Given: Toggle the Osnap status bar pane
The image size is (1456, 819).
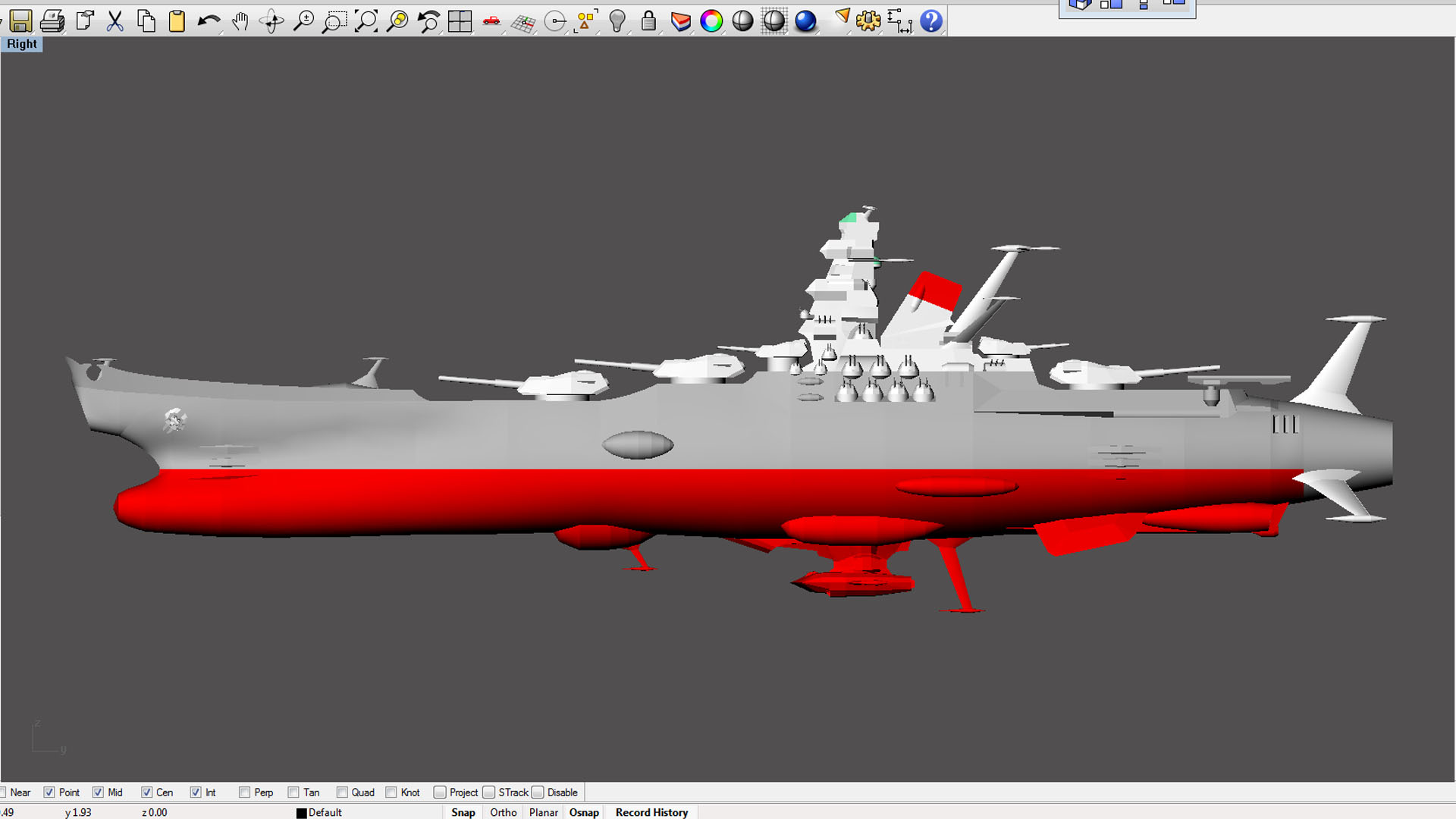Looking at the screenshot, I should point(584,812).
